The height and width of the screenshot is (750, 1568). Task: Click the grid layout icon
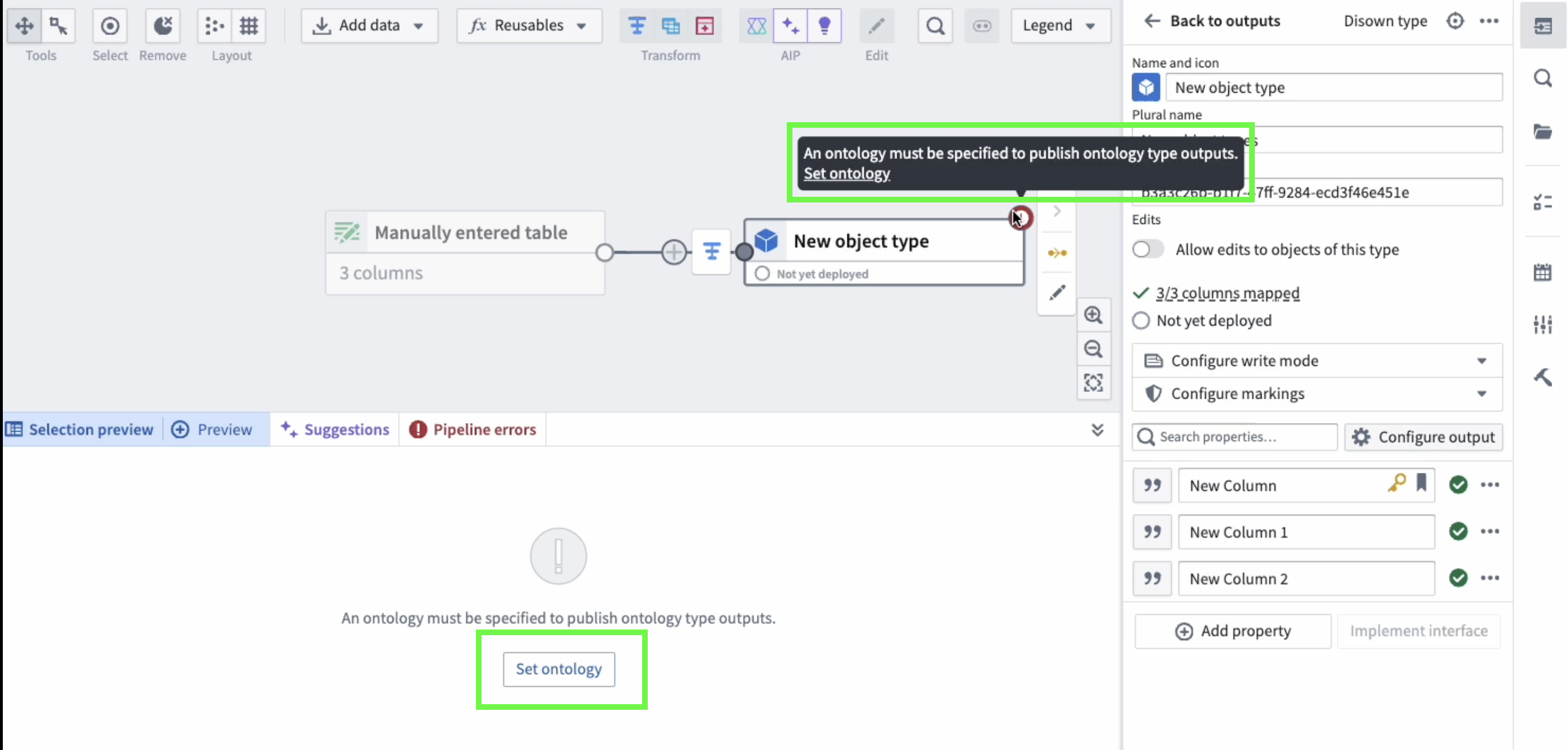248,25
